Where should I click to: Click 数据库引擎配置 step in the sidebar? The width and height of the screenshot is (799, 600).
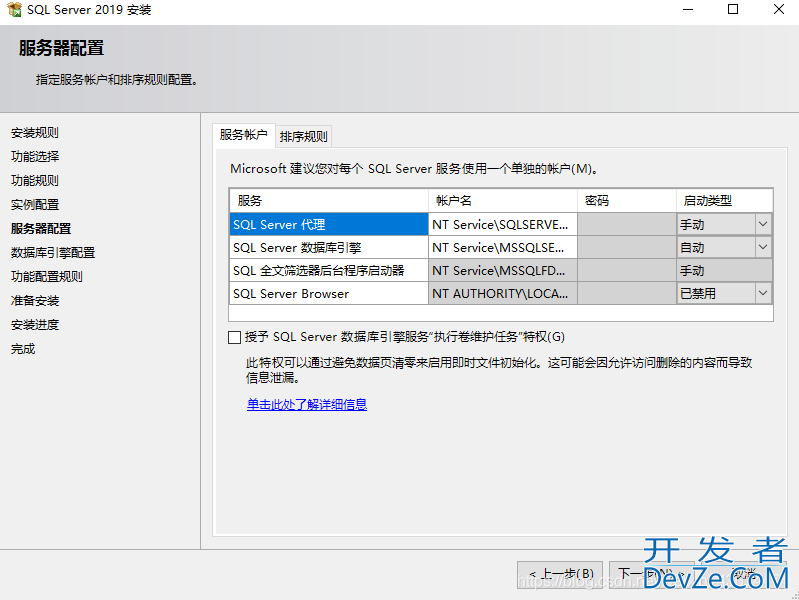click(x=53, y=252)
